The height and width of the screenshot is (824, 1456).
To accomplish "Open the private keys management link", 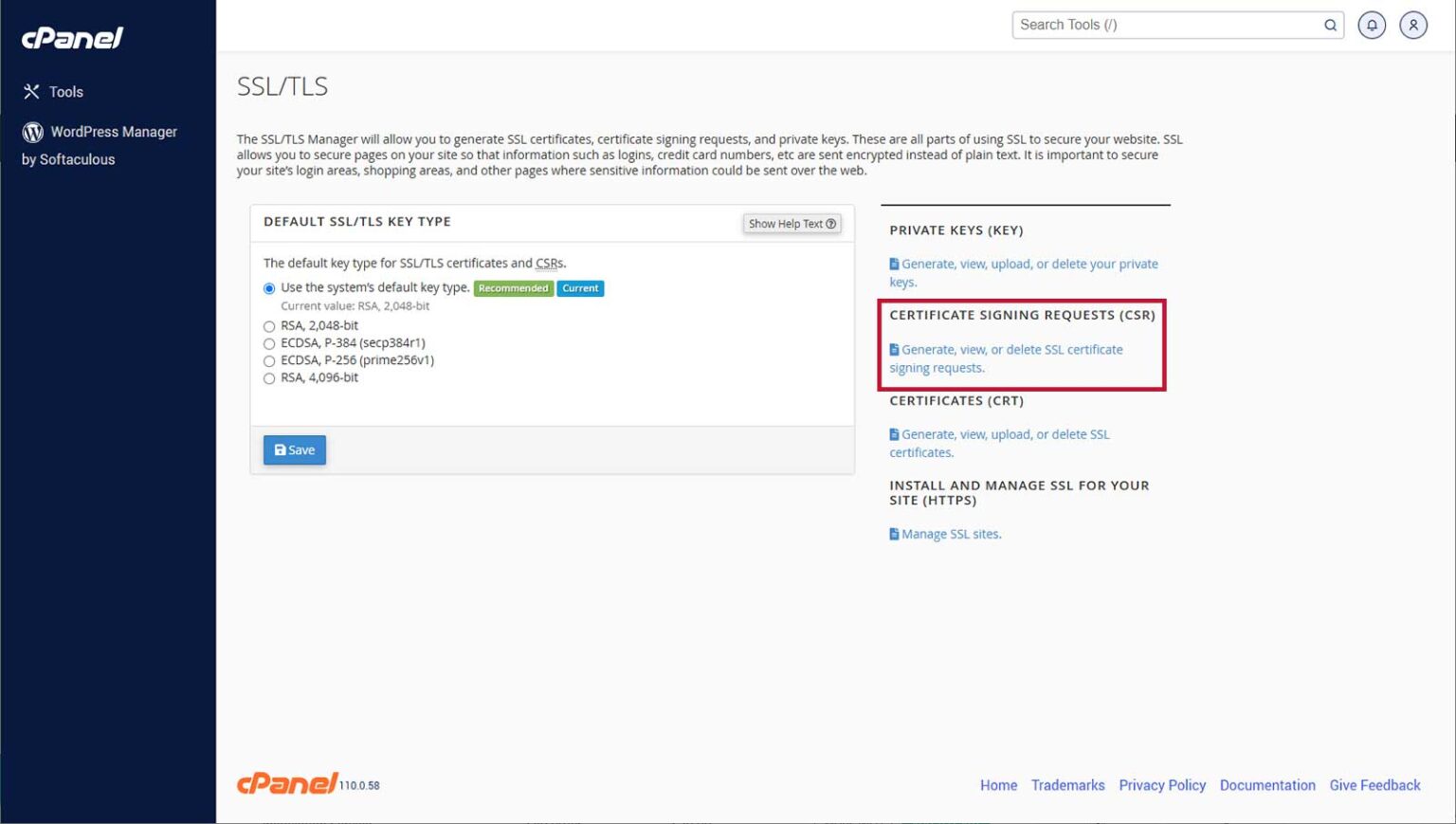I will 1028,265.
